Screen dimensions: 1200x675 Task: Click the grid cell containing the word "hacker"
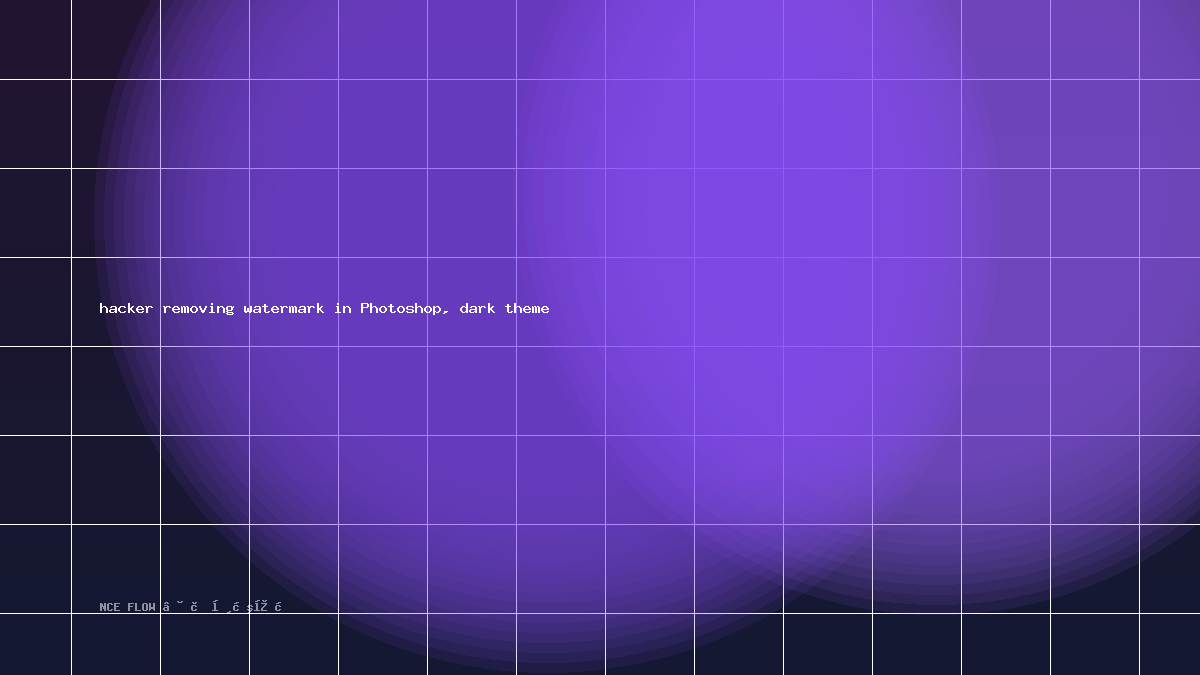pos(116,302)
